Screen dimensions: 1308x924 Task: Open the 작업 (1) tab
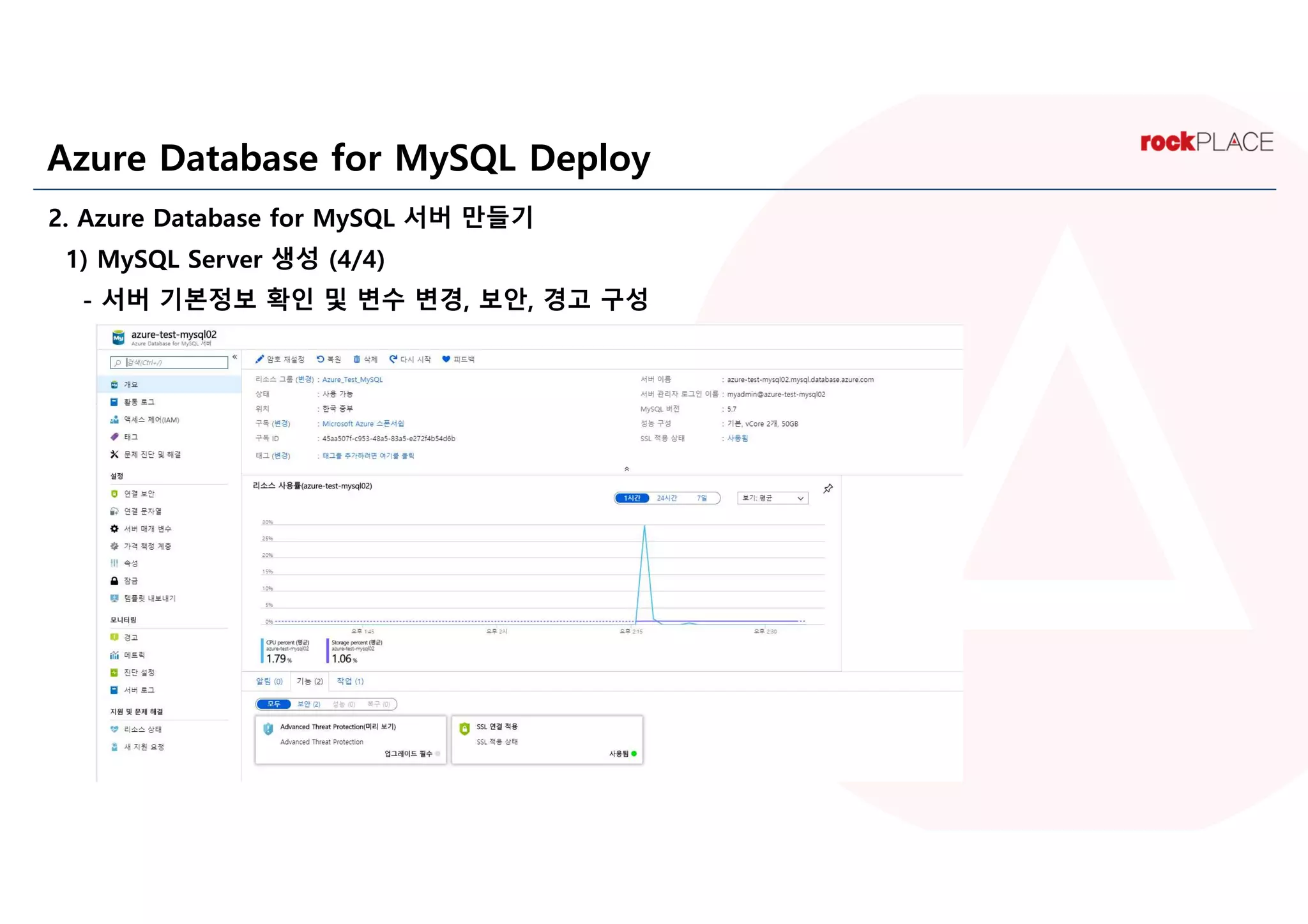(350, 681)
